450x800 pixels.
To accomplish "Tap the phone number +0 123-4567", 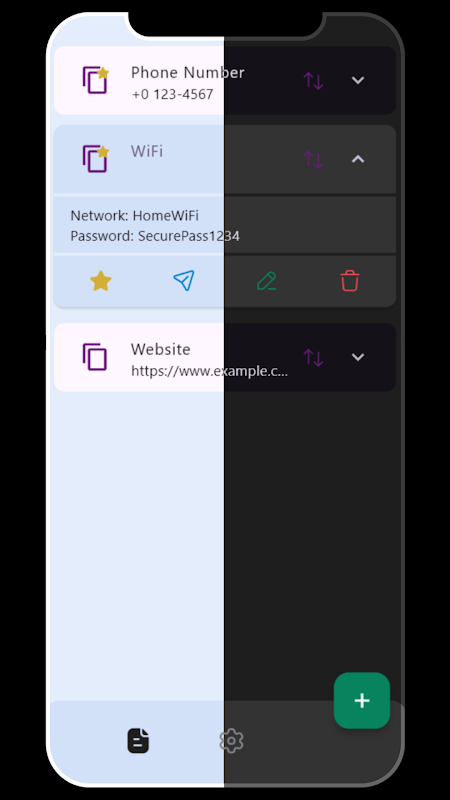I will tap(172, 94).
